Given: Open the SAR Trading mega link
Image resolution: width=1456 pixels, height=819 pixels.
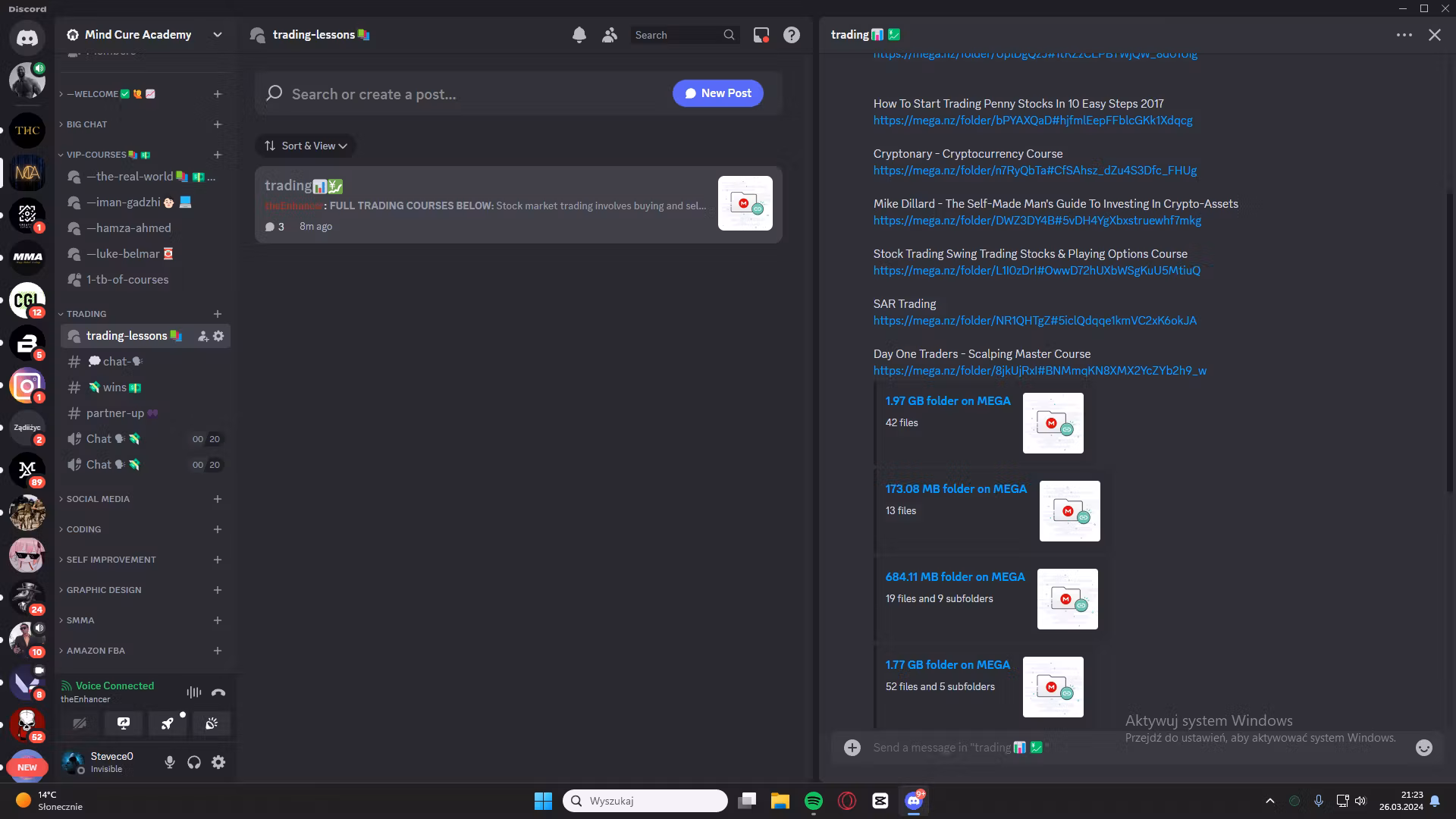Looking at the screenshot, I should [1034, 321].
